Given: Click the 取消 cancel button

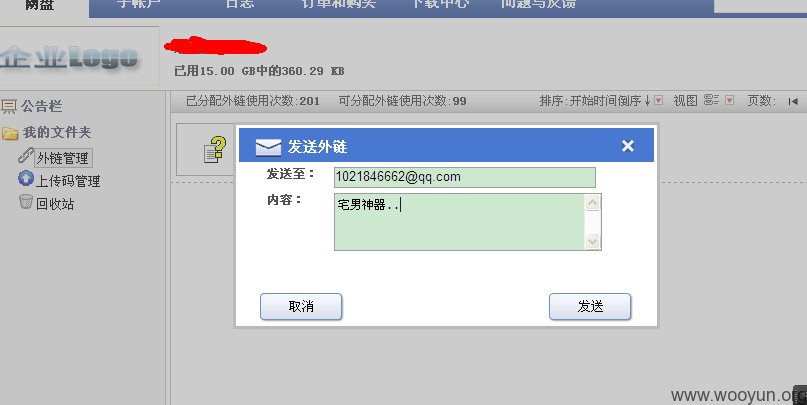Looking at the screenshot, I should point(301,307).
